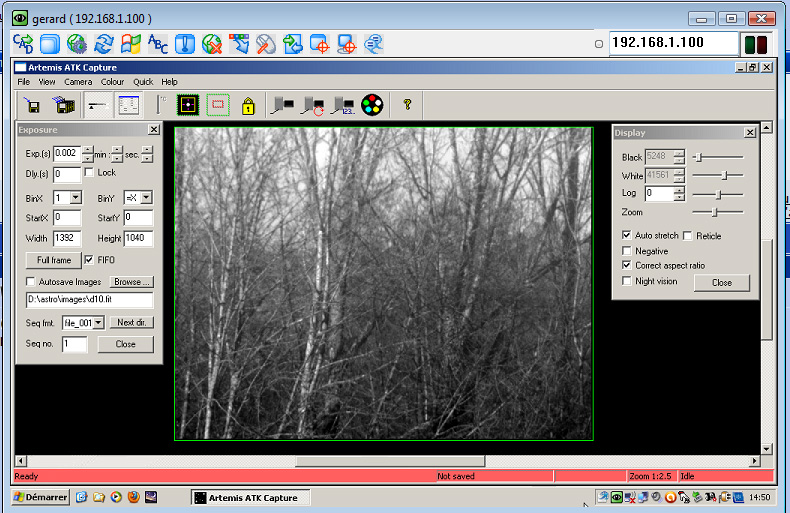Click the sec spinner arrows
Viewport: 790px width, 513px height.
click(x=147, y=154)
